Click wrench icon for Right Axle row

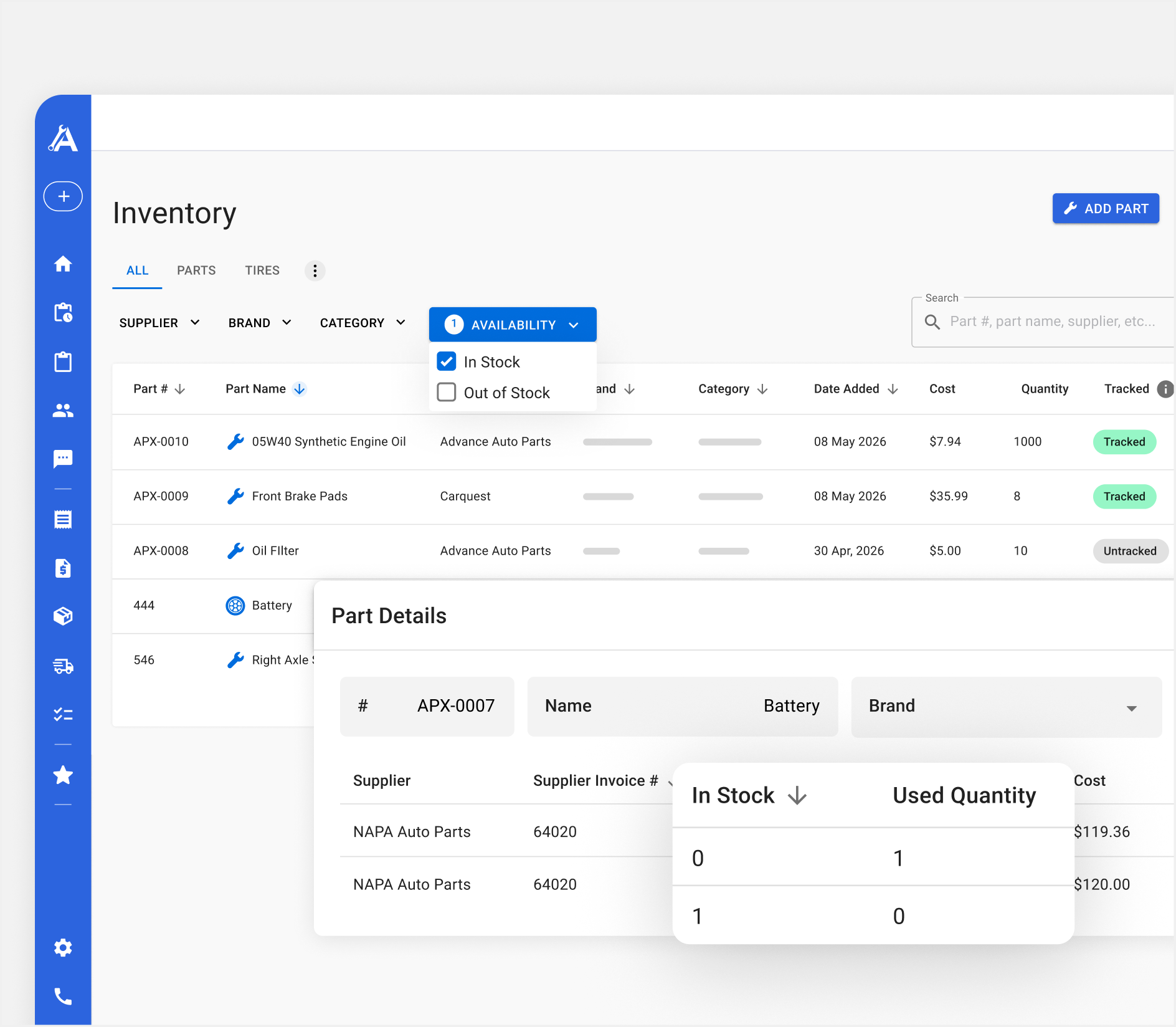point(235,660)
